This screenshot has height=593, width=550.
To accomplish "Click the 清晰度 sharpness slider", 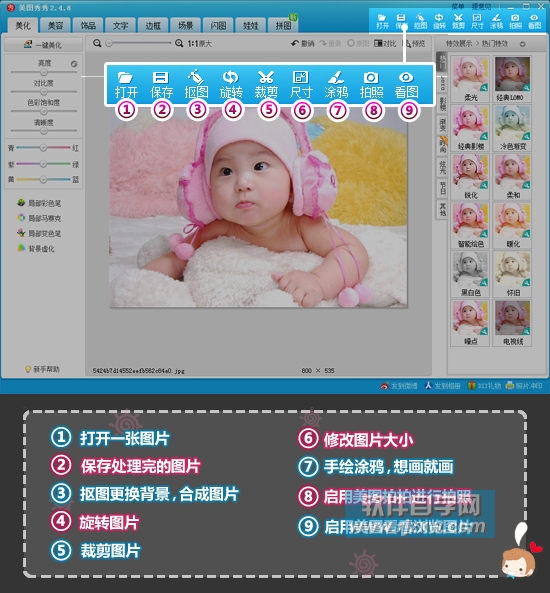I will click(x=44, y=131).
